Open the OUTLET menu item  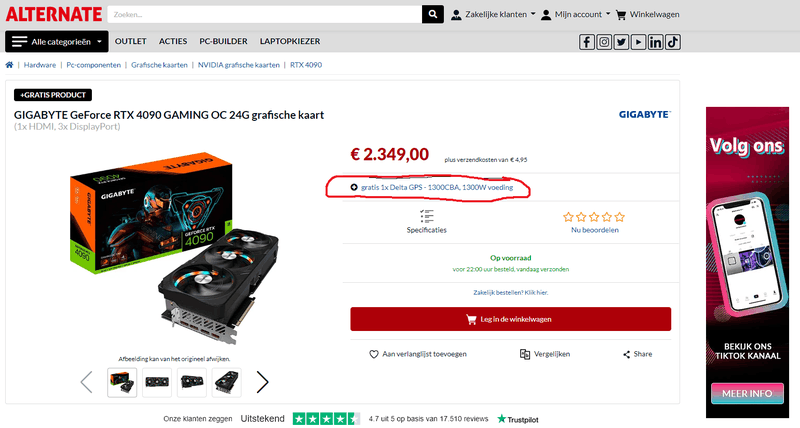point(131,41)
